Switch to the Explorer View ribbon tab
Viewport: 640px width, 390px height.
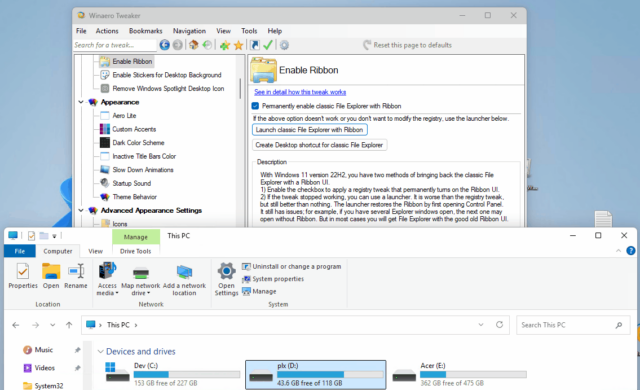pos(96,251)
